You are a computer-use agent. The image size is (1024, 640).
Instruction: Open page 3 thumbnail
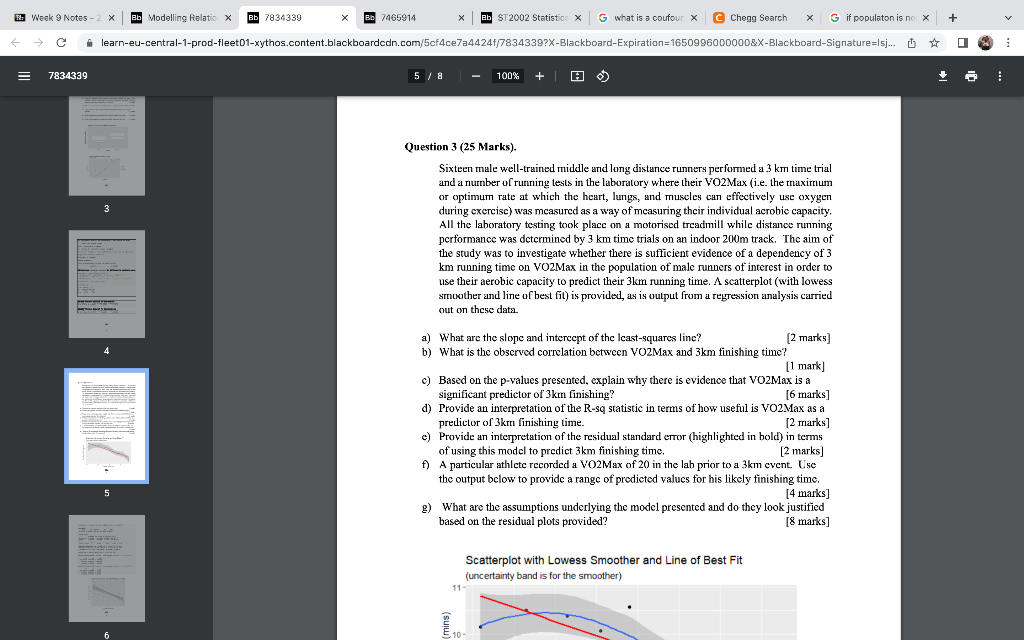[106, 146]
